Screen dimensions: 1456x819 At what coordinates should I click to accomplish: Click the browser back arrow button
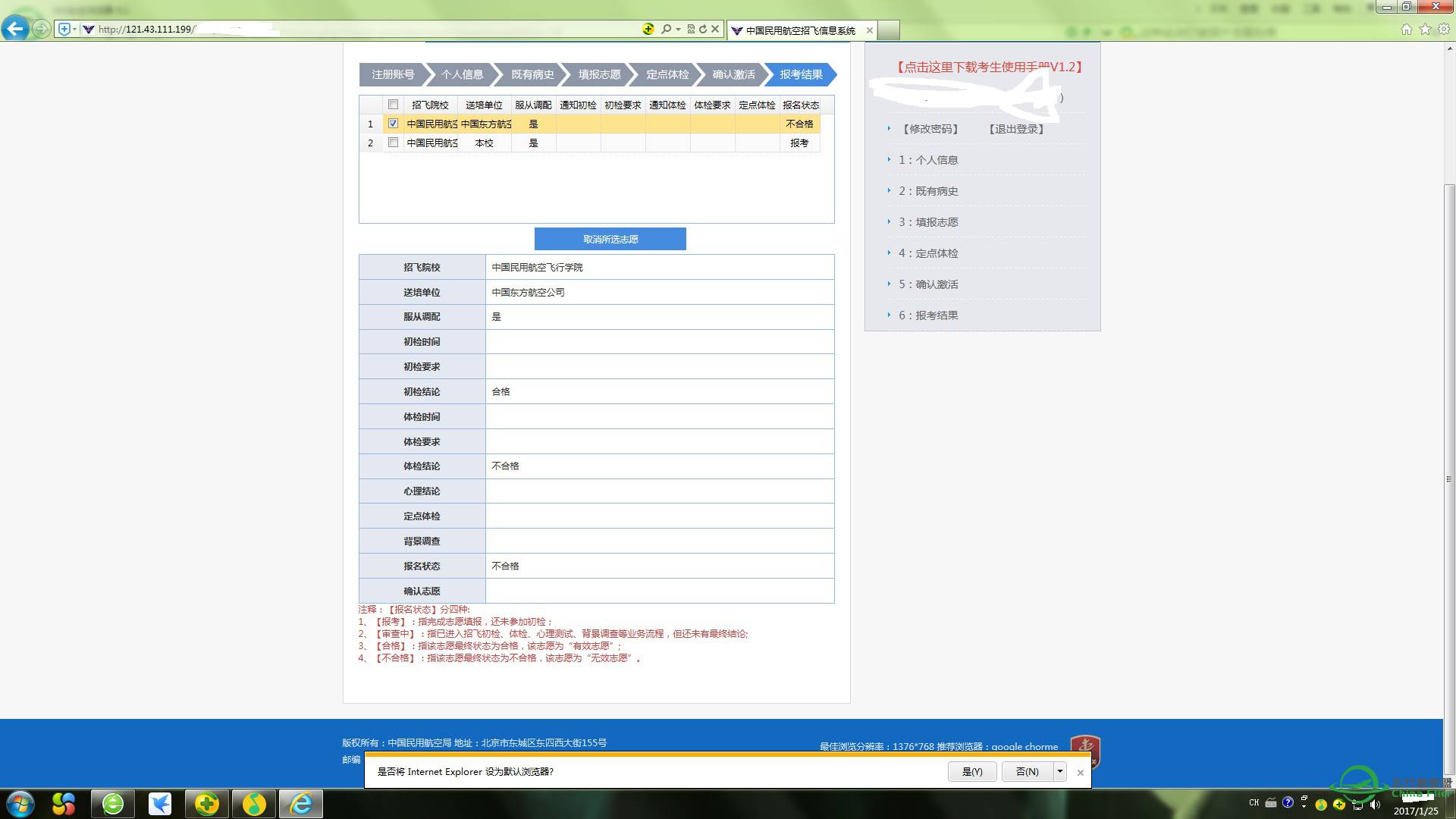14,29
